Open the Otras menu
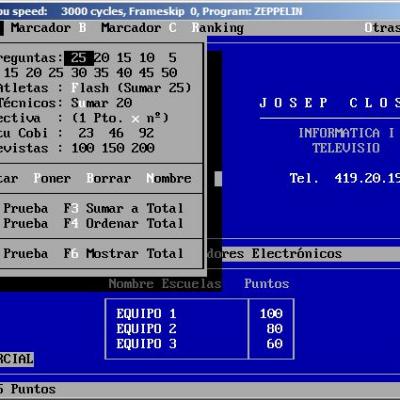Viewport: 400px width, 400px height. (x=382, y=28)
